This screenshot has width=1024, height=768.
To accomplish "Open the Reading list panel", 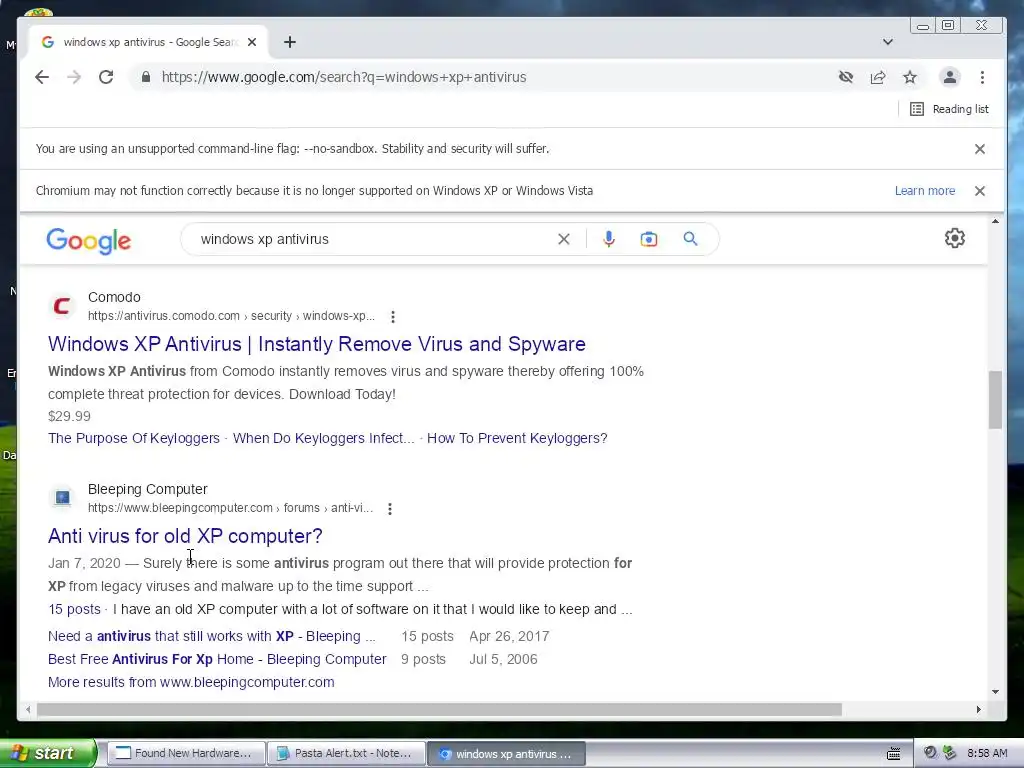I will (950, 109).
